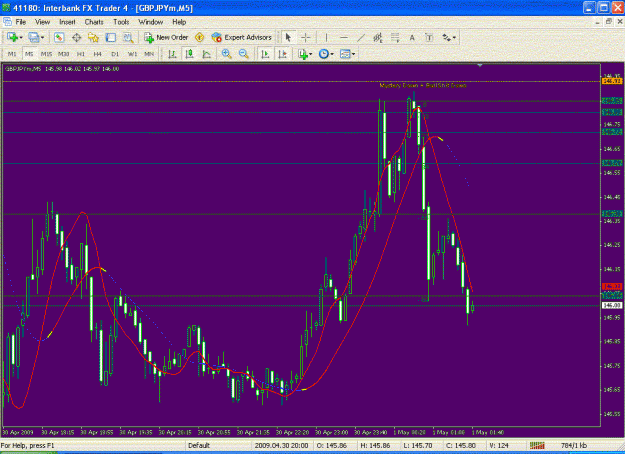
Task: Open the Tools menu
Action: (x=121, y=22)
